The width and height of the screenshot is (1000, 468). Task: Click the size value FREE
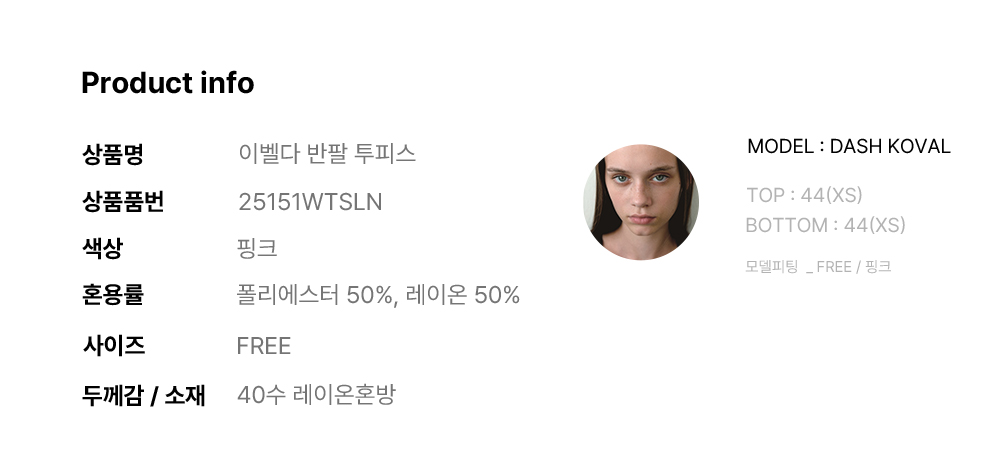pyautogui.click(x=263, y=346)
